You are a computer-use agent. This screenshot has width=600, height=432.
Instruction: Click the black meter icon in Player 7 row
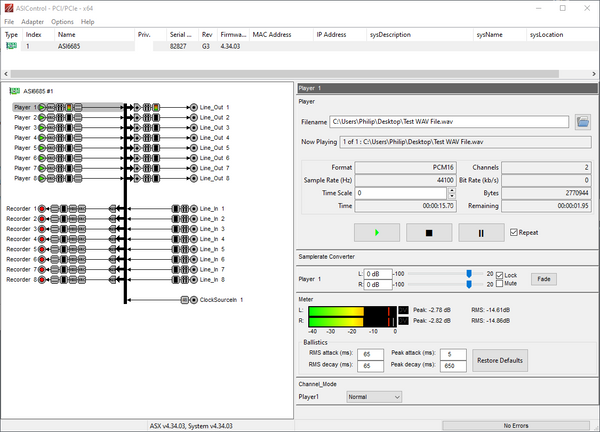point(69,168)
